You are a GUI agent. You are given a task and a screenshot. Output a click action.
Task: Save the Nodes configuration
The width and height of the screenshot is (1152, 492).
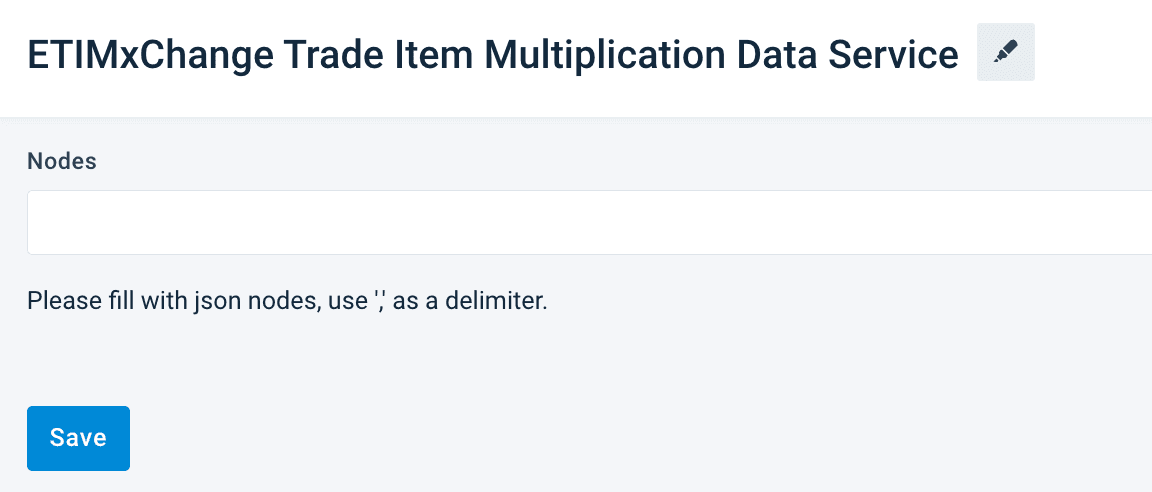[x=78, y=438]
